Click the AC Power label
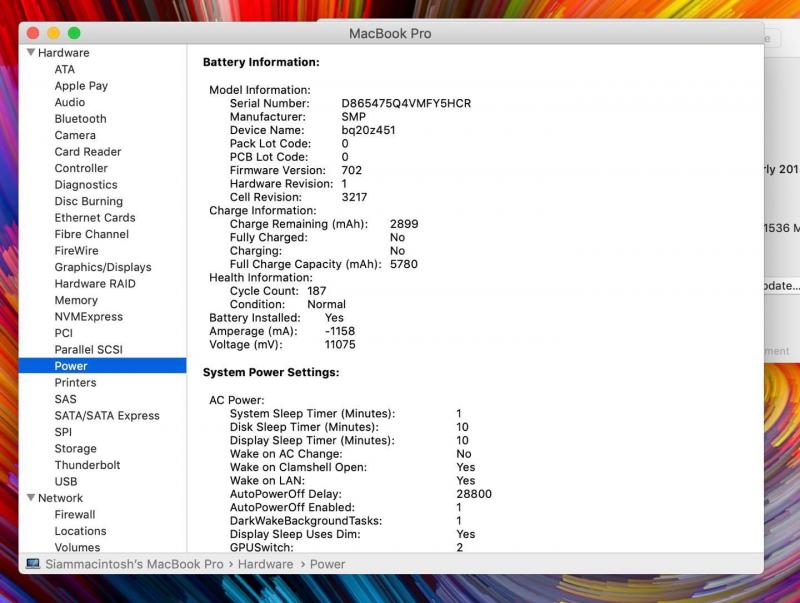The height and width of the screenshot is (603, 800). pyautogui.click(x=237, y=400)
